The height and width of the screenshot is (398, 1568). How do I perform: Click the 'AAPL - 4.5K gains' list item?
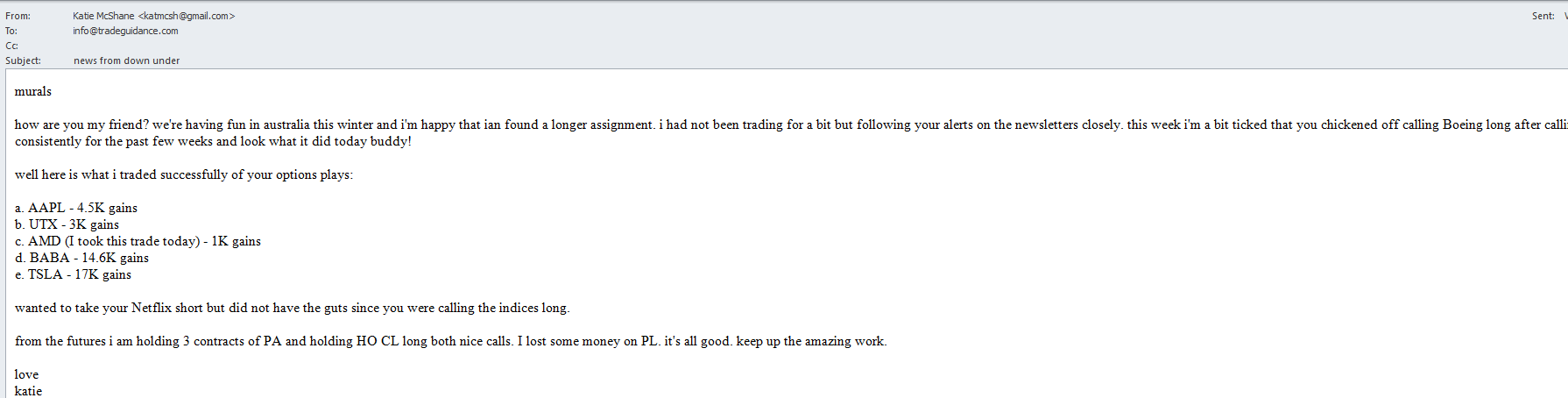[x=76, y=208]
